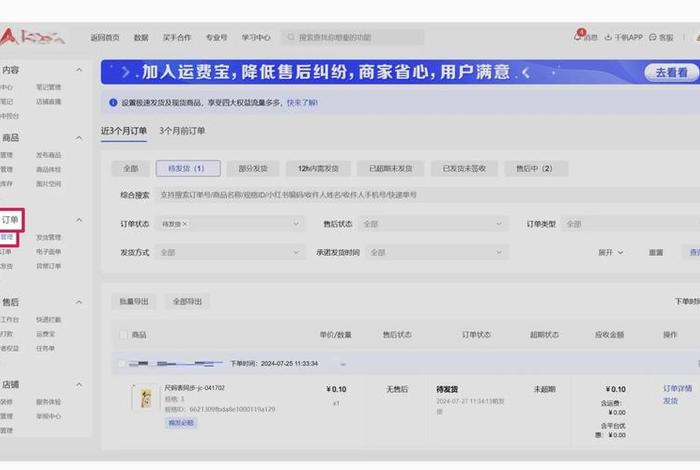The image size is (700, 470).
Task: Collapse the 店铺 sidebar section
Action: pyautogui.click(x=79, y=384)
